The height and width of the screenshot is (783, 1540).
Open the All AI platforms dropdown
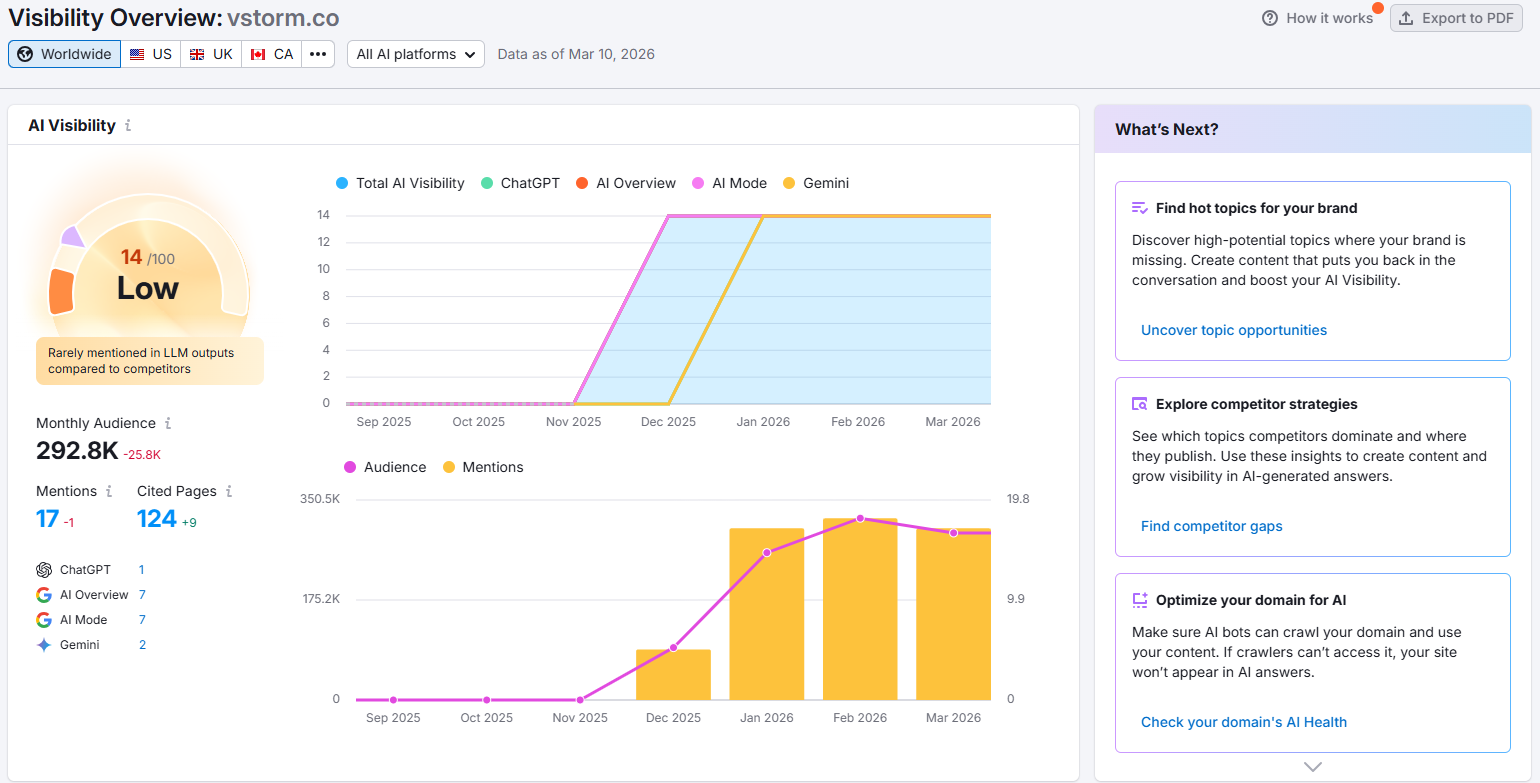click(416, 54)
